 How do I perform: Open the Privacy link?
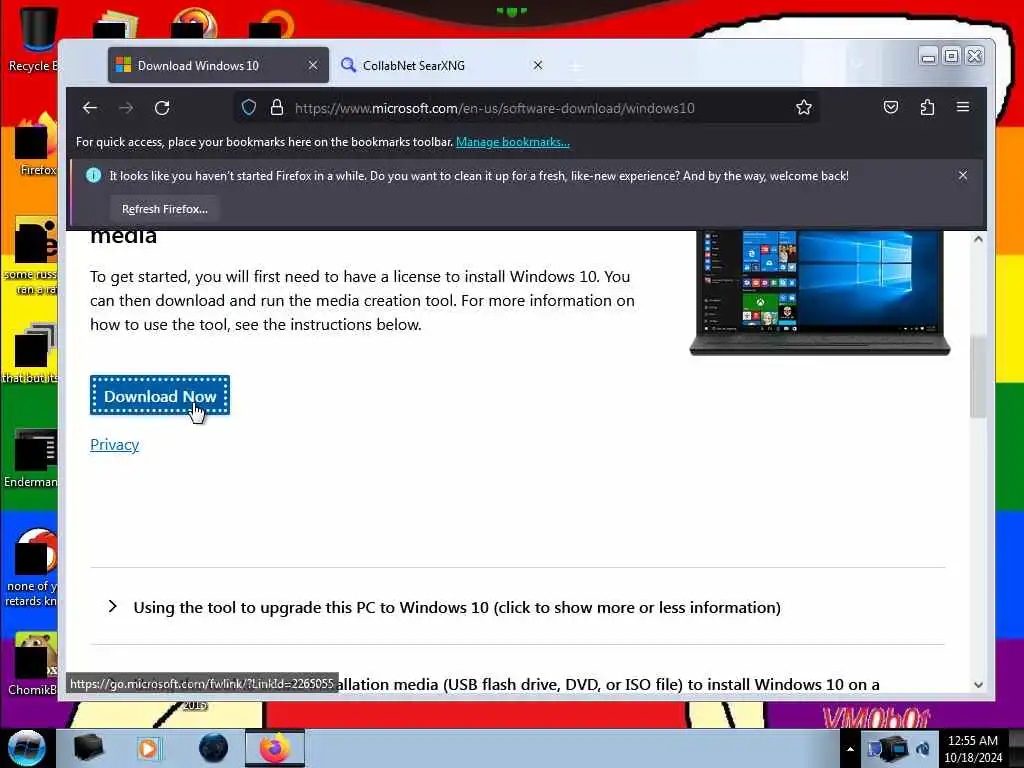click(114, 445)
